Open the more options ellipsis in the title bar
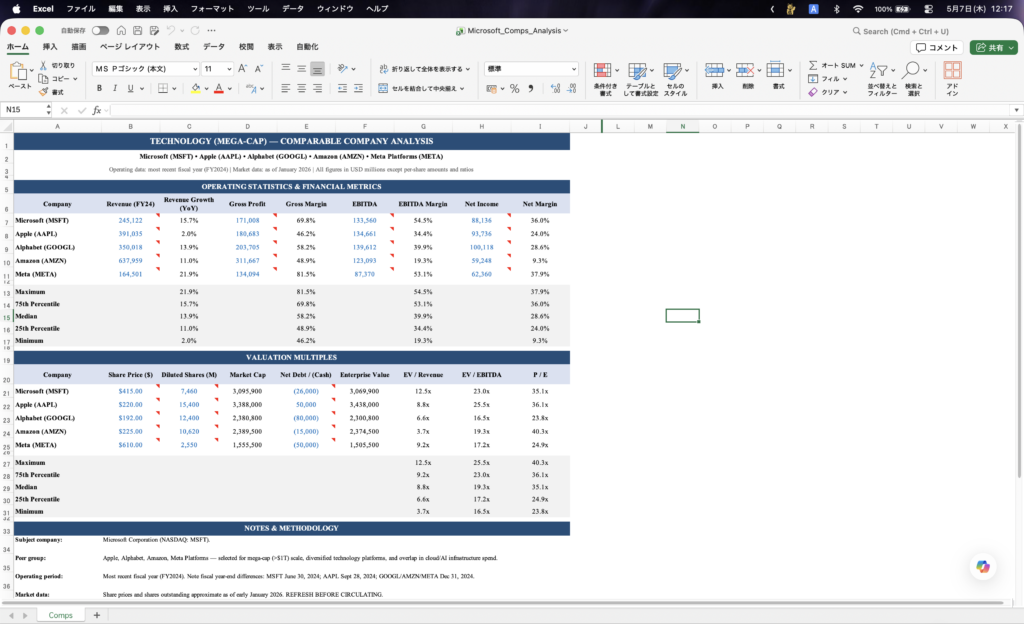This screenshot has height=624, width=1024. coord(212,31)
